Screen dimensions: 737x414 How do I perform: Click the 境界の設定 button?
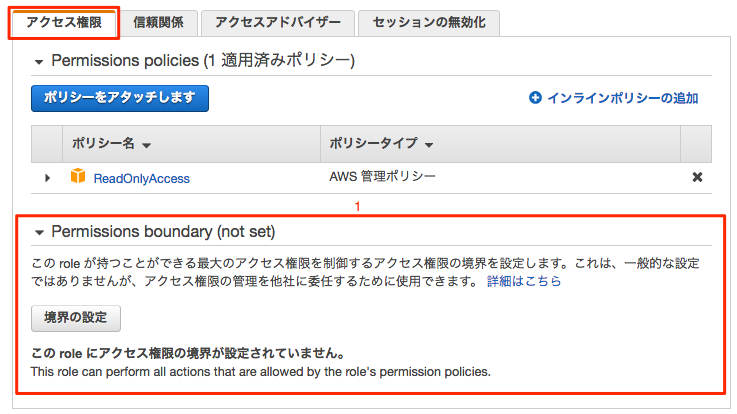point(76,318)
